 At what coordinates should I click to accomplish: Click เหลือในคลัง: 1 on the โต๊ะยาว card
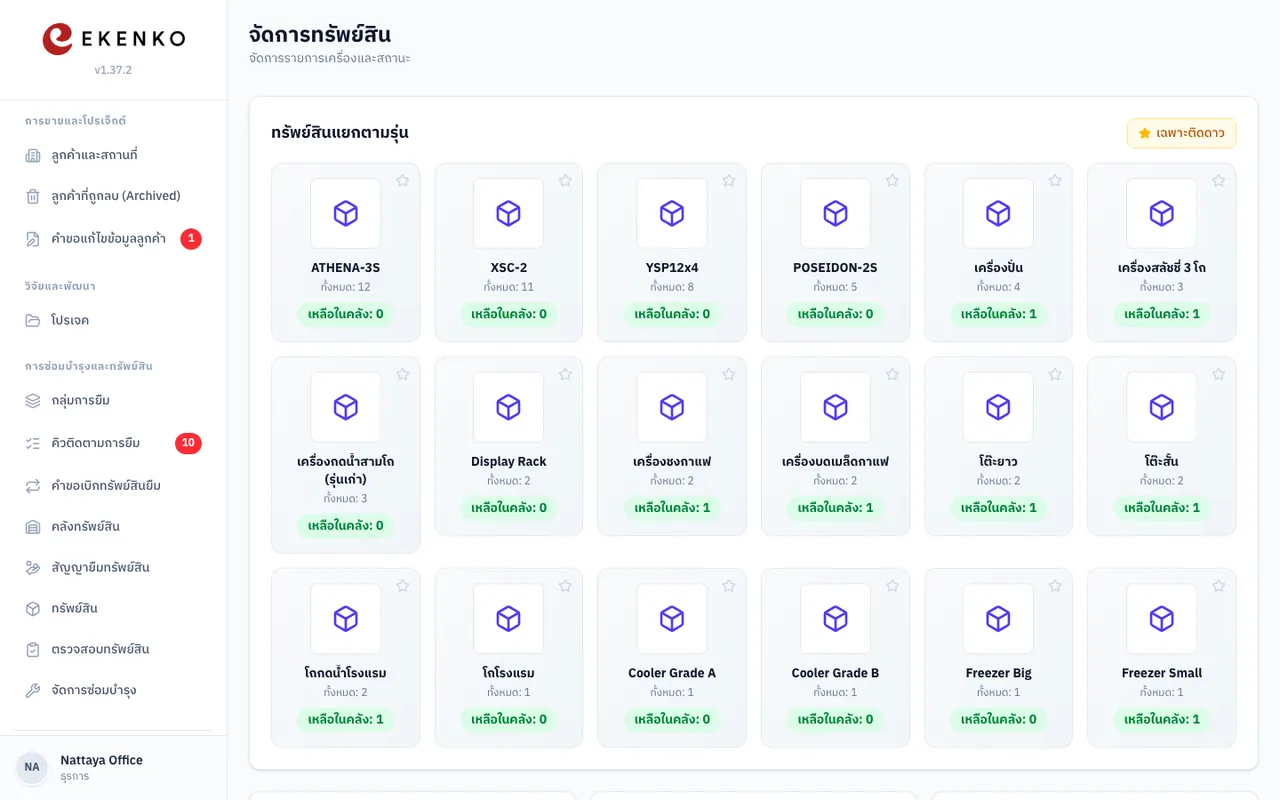coord(998,508)
